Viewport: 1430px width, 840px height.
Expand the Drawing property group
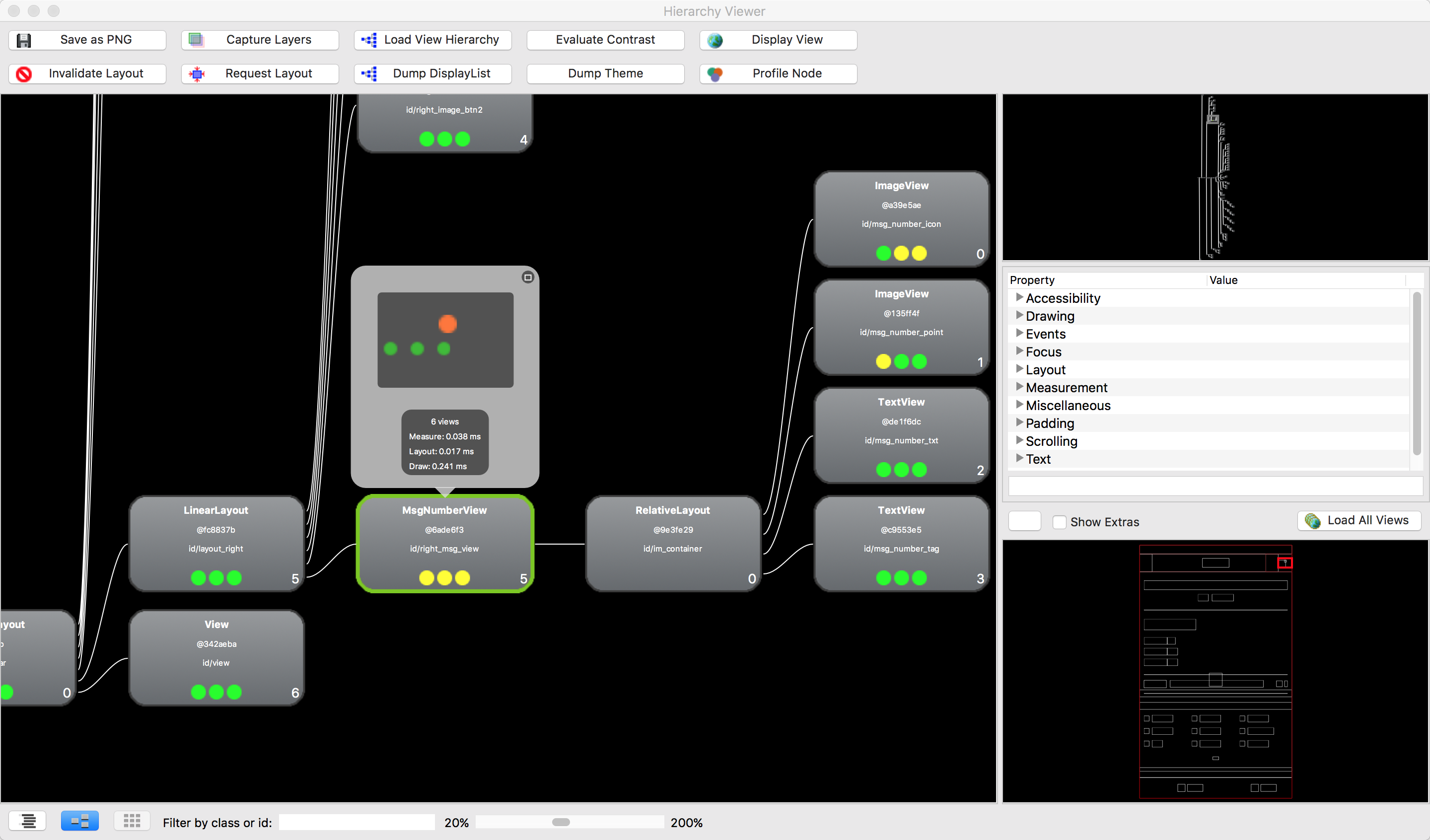point(1020,316)
